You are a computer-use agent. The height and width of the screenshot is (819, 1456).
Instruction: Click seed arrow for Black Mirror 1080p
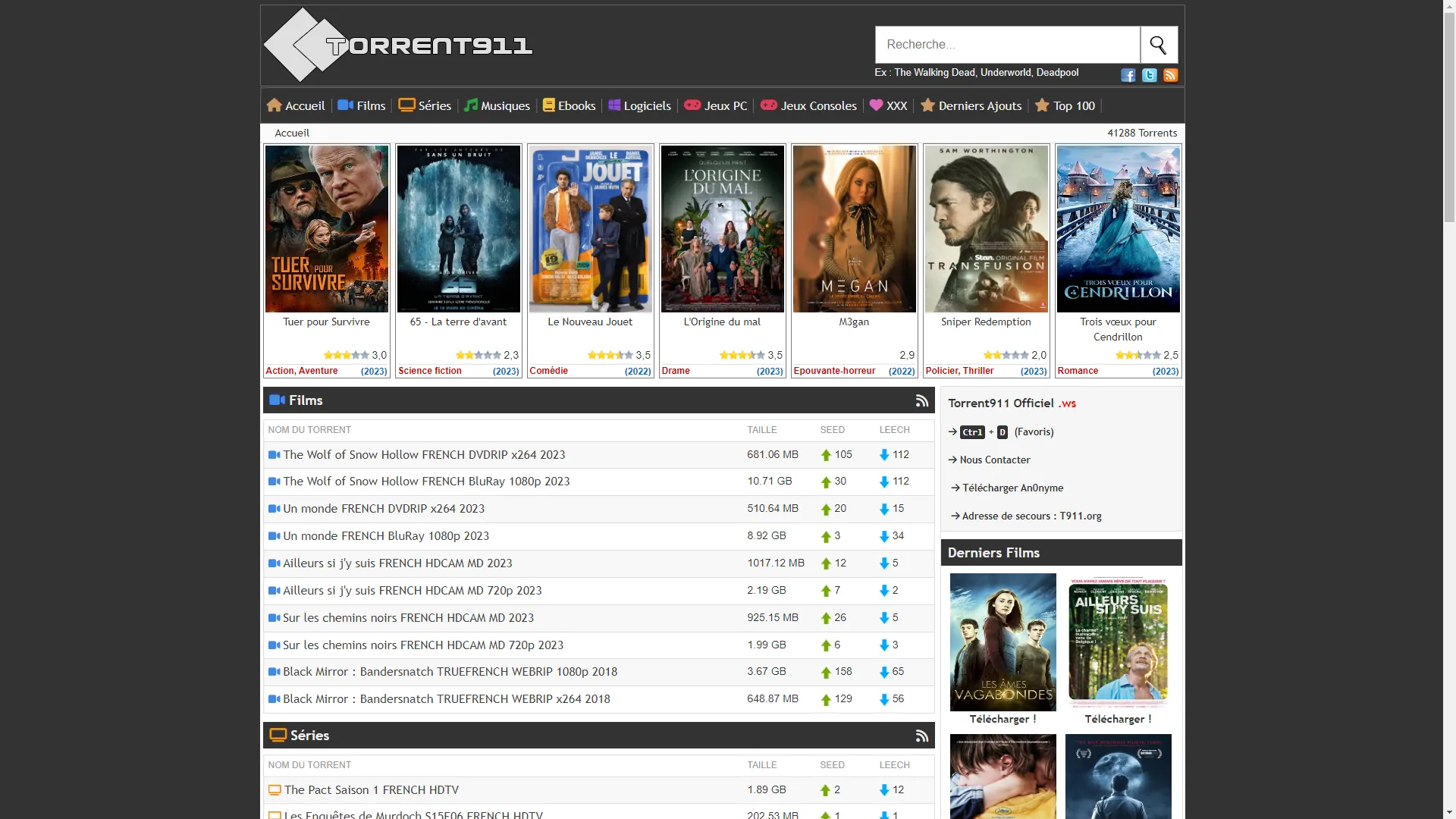coord(827,673)
